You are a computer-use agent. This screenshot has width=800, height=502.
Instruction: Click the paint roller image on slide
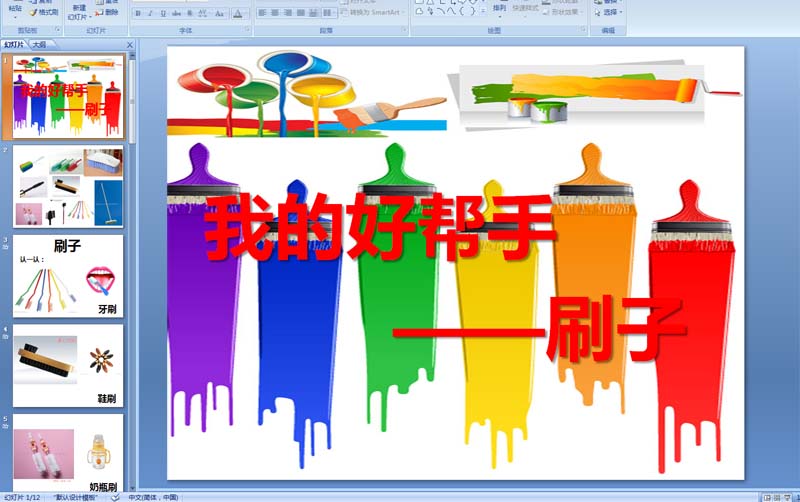tap(595, 95)
